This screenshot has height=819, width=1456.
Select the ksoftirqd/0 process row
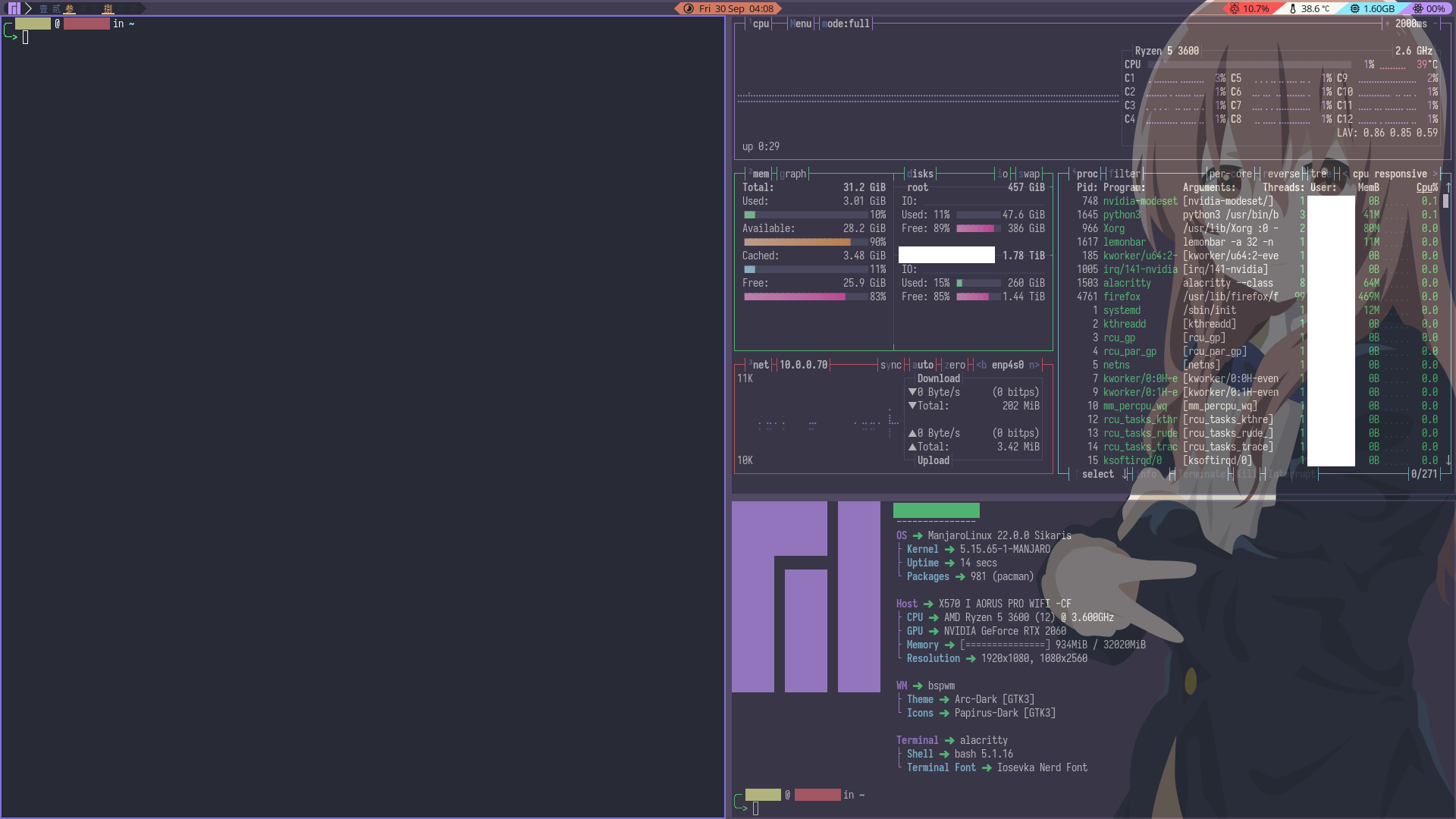coord(1257,460)
